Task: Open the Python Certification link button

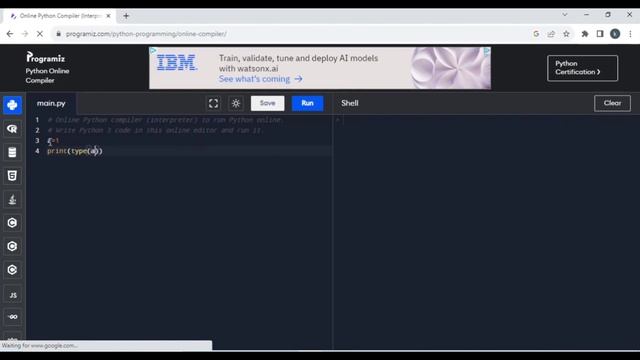Action: click(x=582, y=68)
